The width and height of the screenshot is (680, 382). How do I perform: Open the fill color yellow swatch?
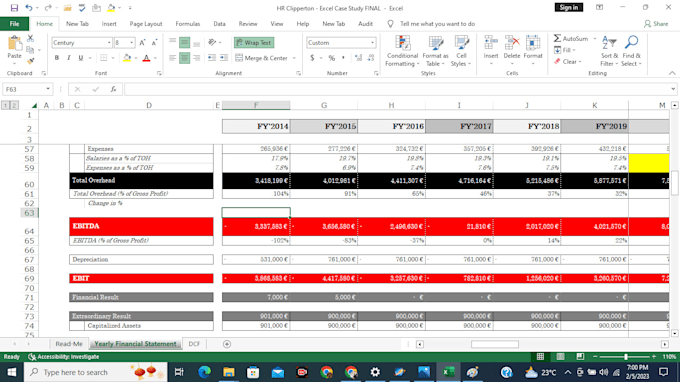[127, 58]
